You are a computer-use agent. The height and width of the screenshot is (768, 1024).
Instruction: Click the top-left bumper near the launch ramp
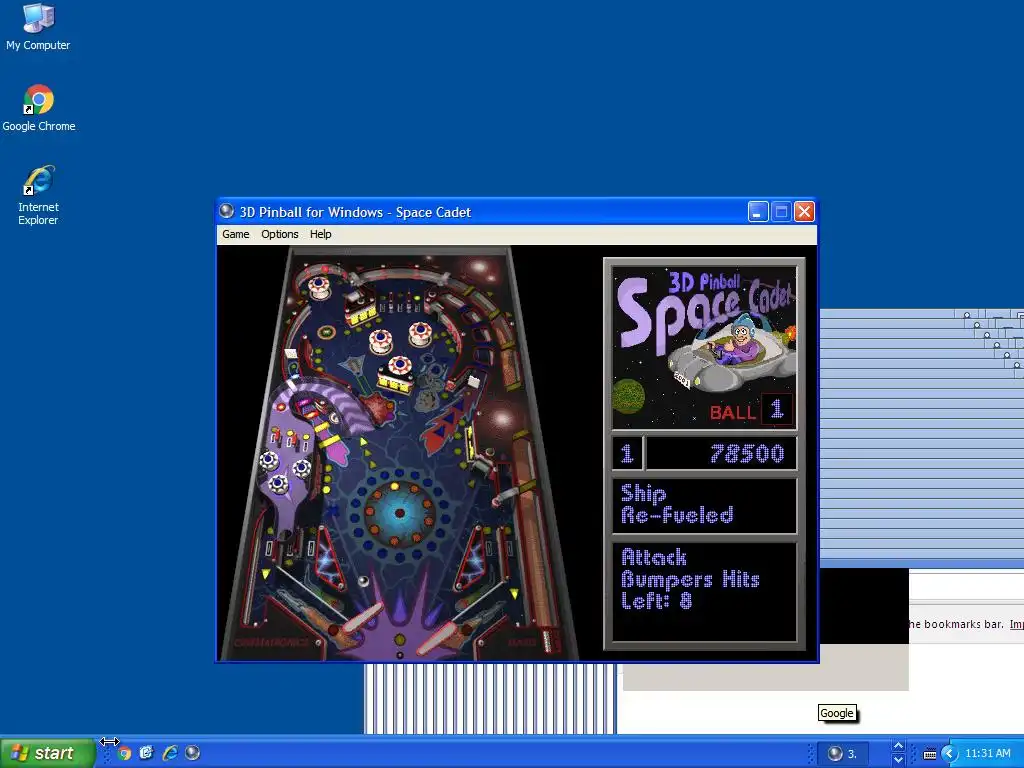click(x=319, y=286)
